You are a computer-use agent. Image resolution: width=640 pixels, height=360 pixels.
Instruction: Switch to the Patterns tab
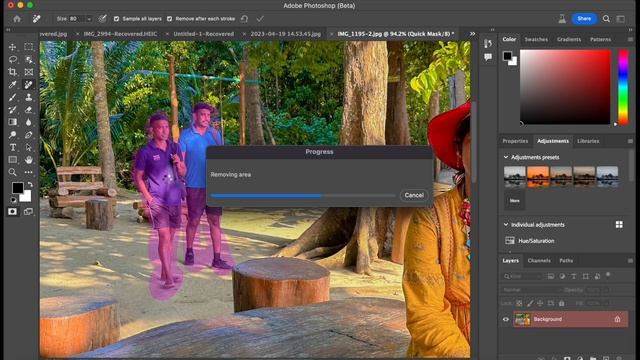click(x=600, y=40)
